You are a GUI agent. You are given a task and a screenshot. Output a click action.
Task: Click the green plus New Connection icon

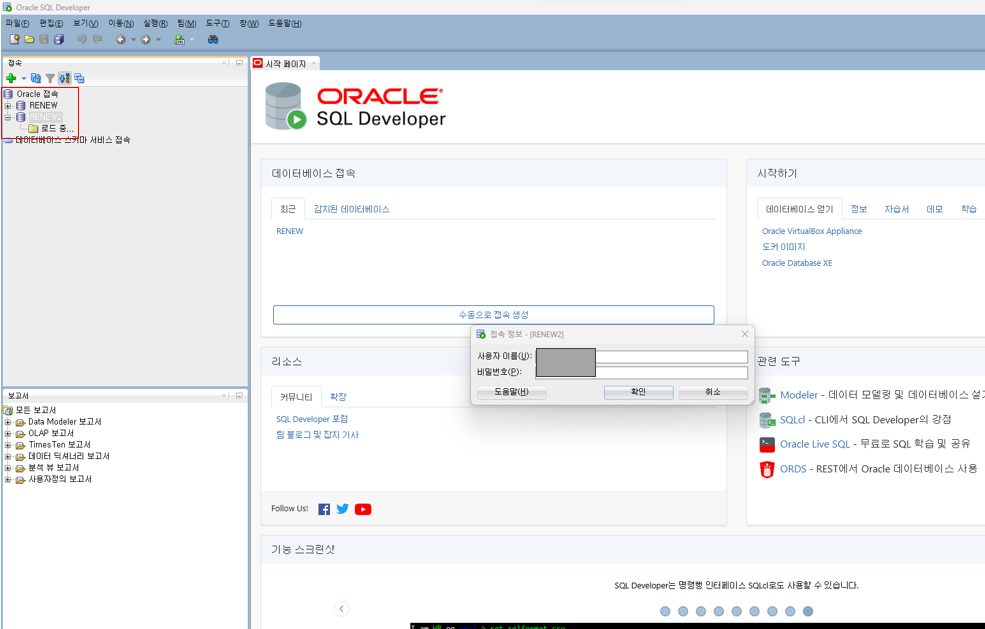(11, 78)
